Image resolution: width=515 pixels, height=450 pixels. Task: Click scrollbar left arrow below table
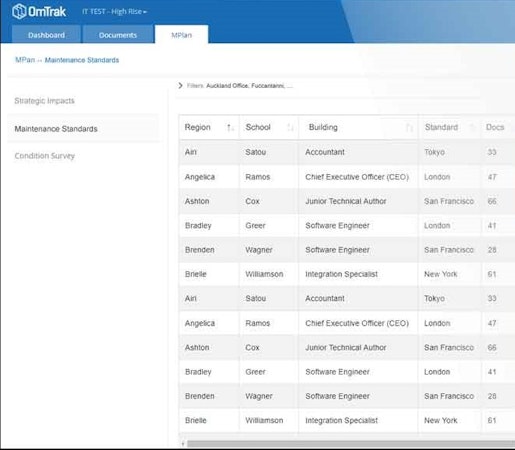[183, 444]
